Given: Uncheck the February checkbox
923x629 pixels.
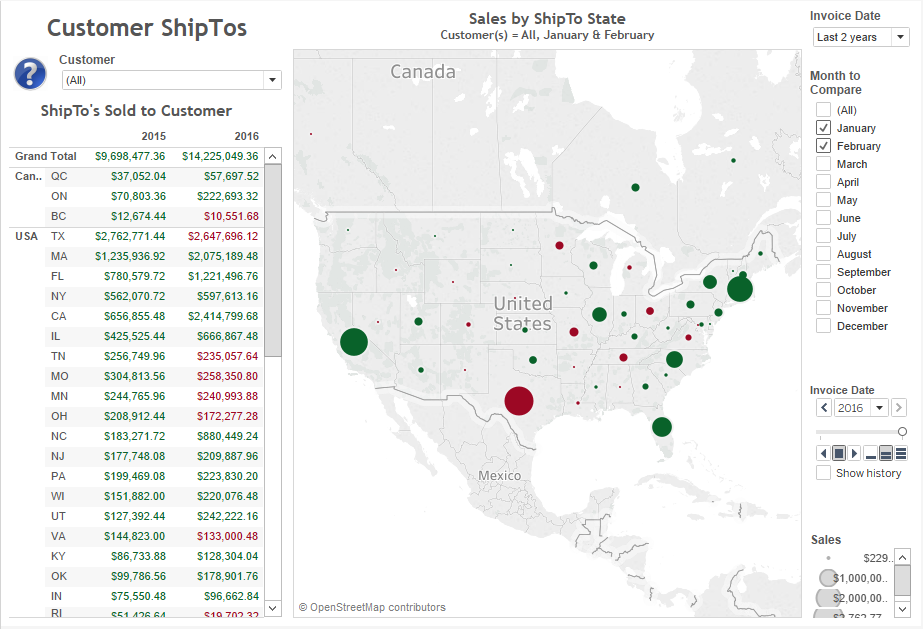Looking at the screenshot, I should [x=824, y=146].
